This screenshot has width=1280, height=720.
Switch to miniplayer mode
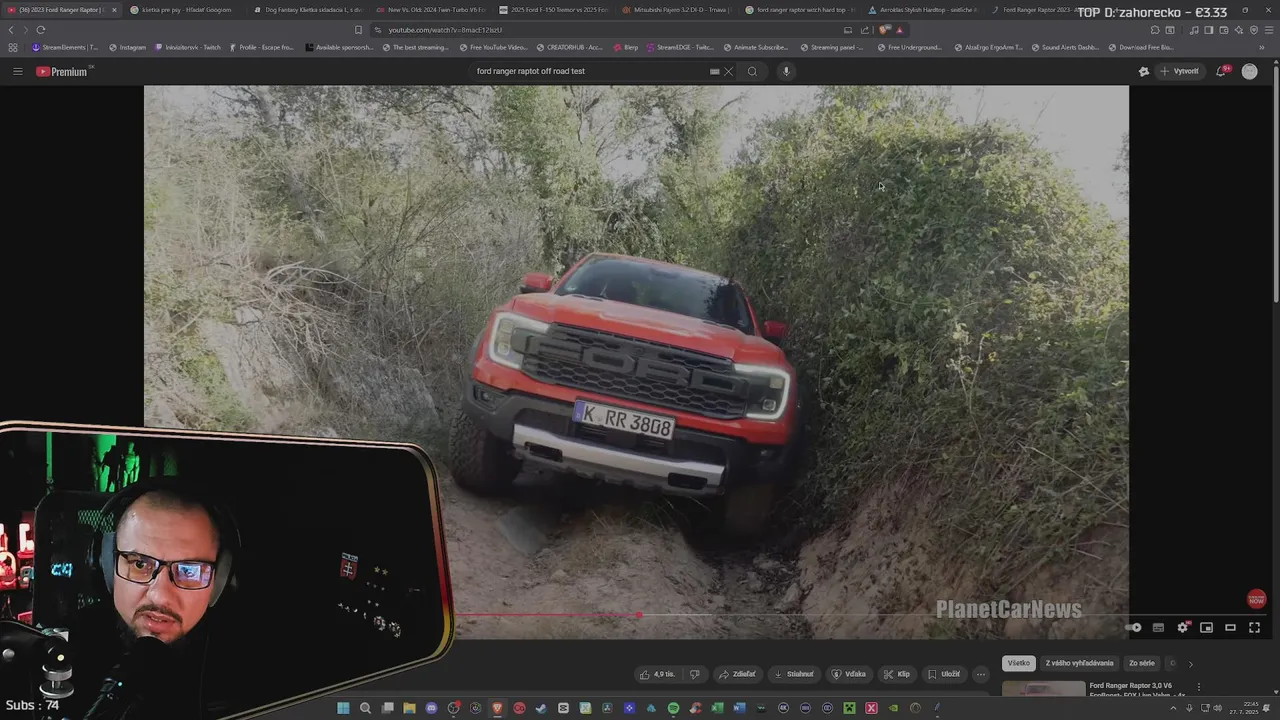click(x=1207, y=628)
